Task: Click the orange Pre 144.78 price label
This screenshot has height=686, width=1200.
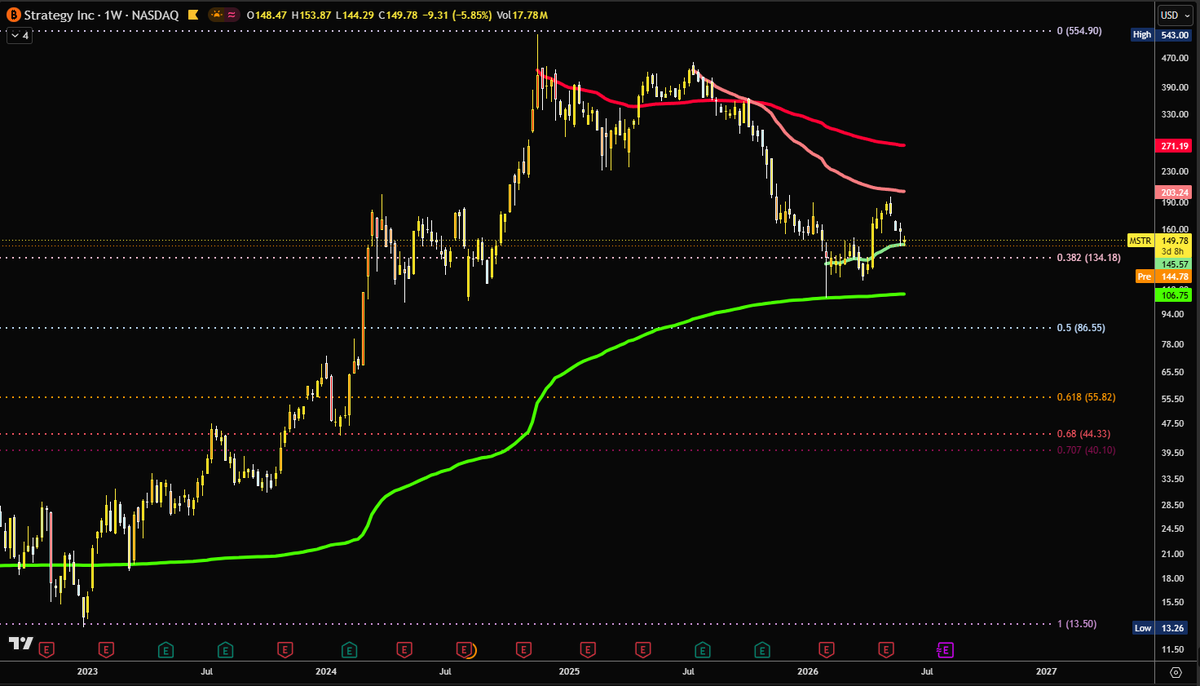Action: pos(1163,276)
